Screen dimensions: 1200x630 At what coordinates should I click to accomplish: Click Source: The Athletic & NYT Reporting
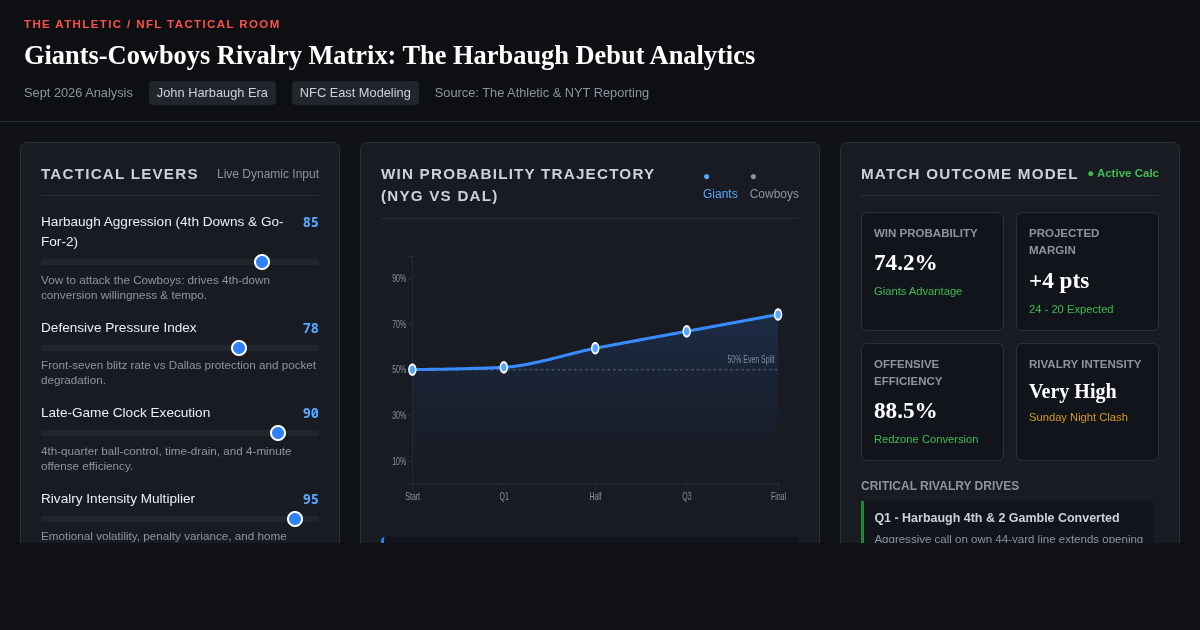[x=542, y=93]
